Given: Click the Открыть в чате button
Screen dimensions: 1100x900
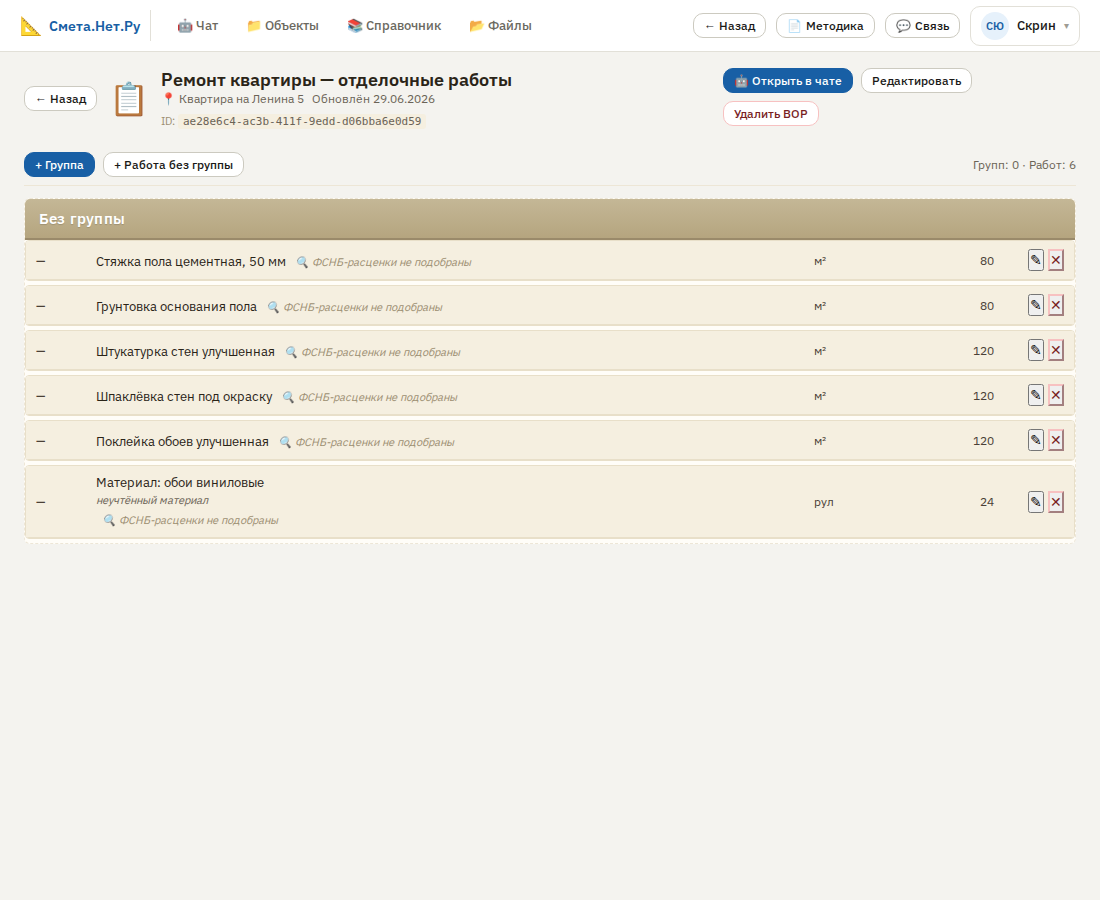Looking at the screenshot, I should coord(788,81).
